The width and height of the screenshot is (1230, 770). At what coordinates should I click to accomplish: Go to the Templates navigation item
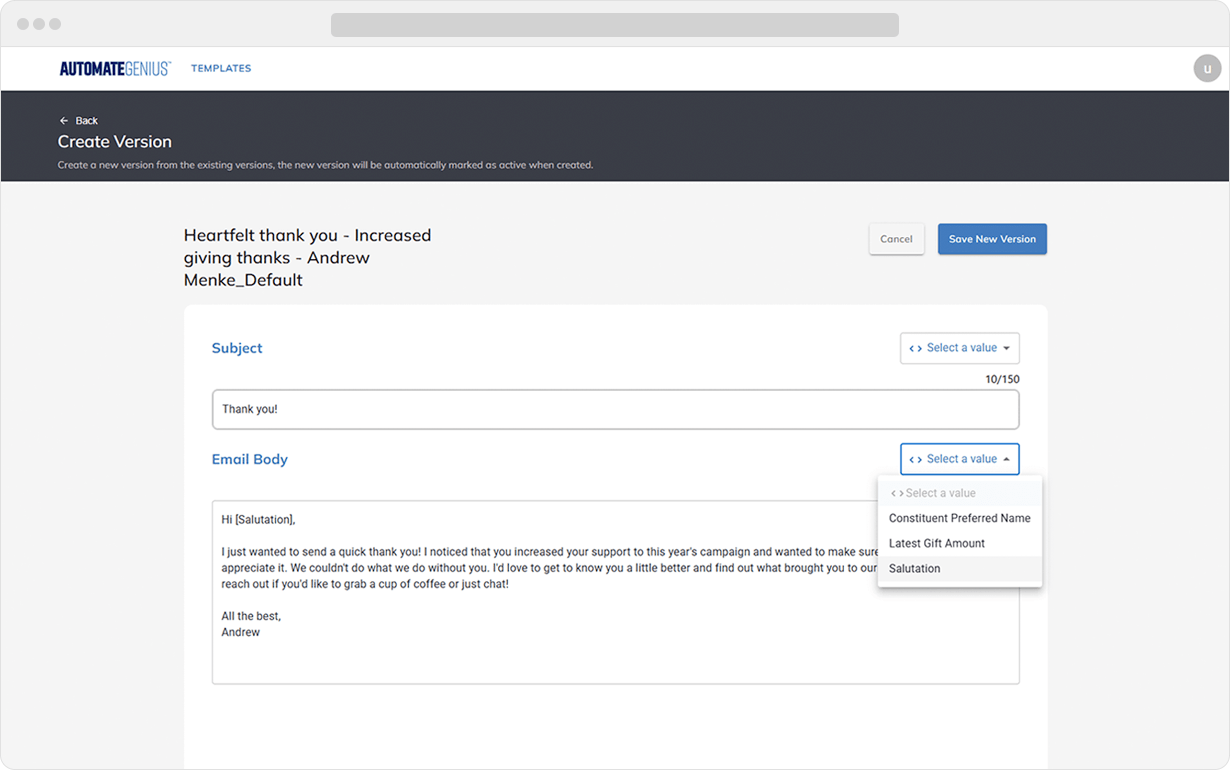click(x=221, y=68)
